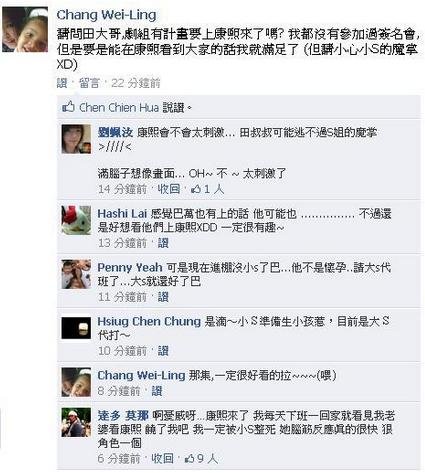This screenshot has height=473, width=425.
Task: Open Chang Wei-Ling's name at post top
Action: click(106, 15)
